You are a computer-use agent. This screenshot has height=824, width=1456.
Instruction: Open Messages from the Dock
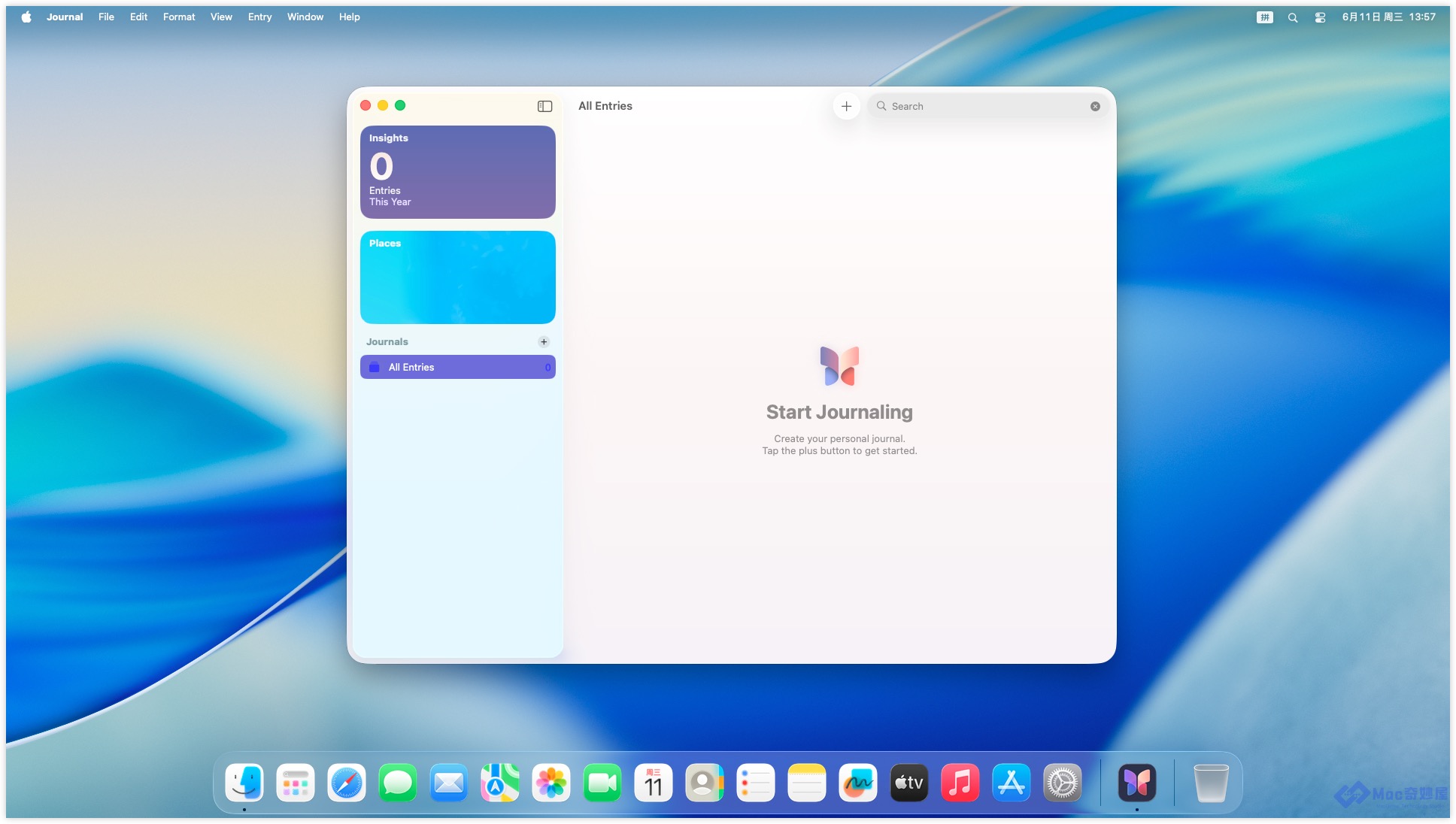pos(398,783)
